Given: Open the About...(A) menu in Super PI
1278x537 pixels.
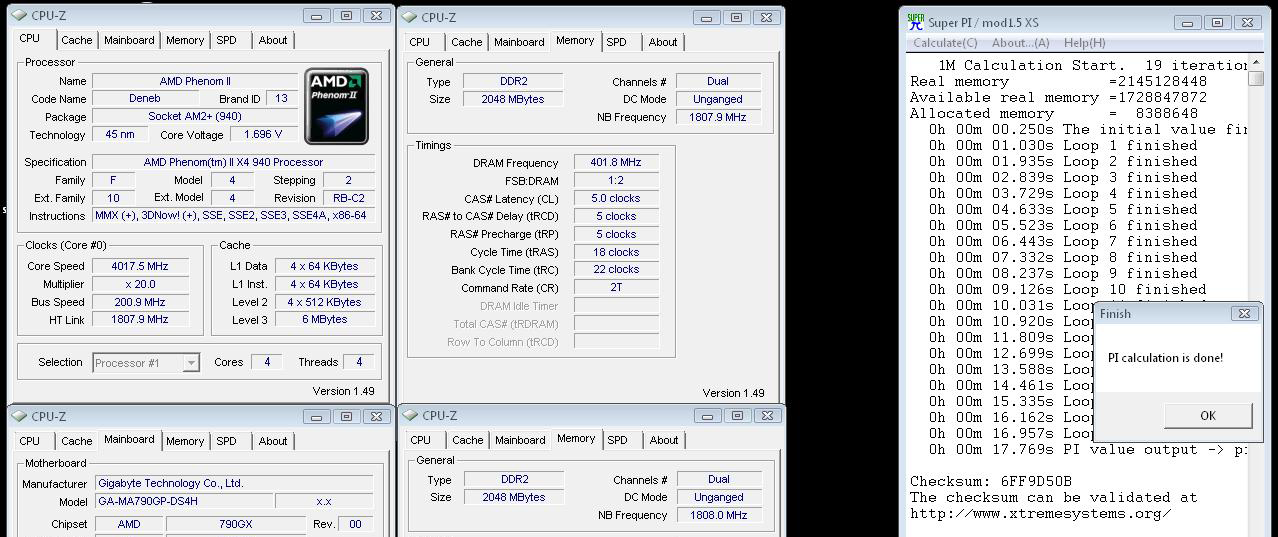Looking at the screenshot, I should 1020,43.
